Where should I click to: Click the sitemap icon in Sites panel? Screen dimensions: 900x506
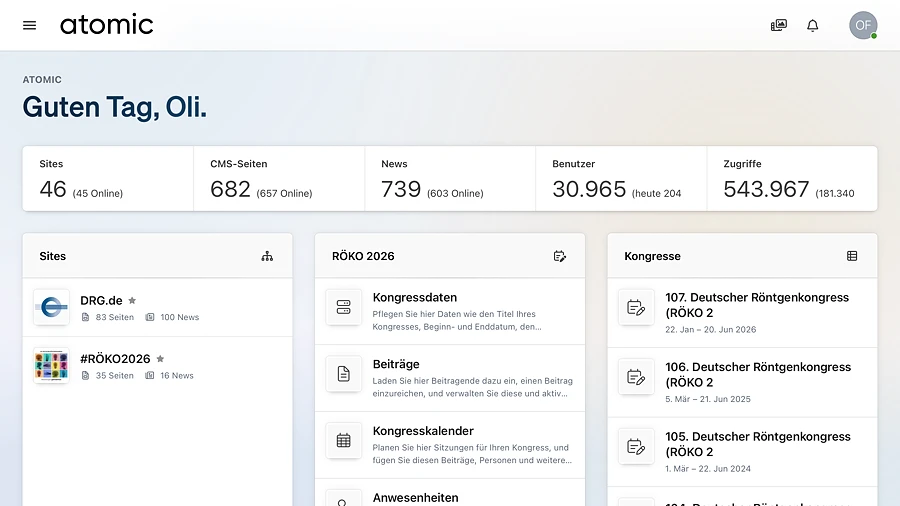(267, 256)
